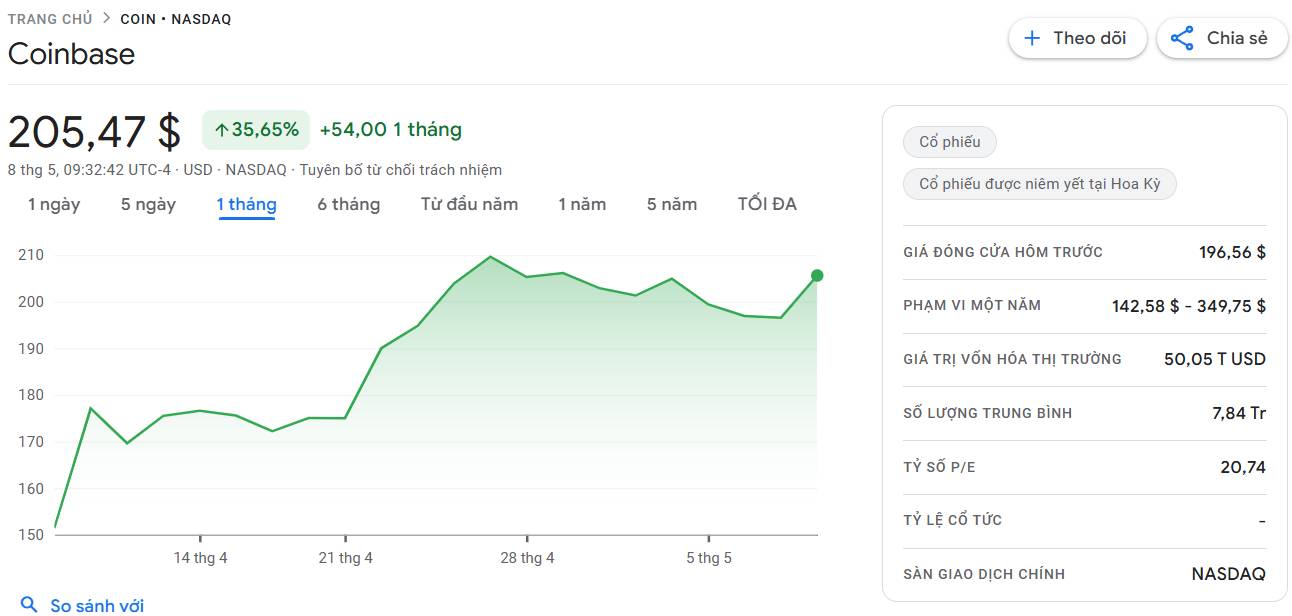Viewport: 1292px width, 616px height.
Task: Click the COIN • NASDAQ breadcrumb text
Action: (x=176, y=19)
